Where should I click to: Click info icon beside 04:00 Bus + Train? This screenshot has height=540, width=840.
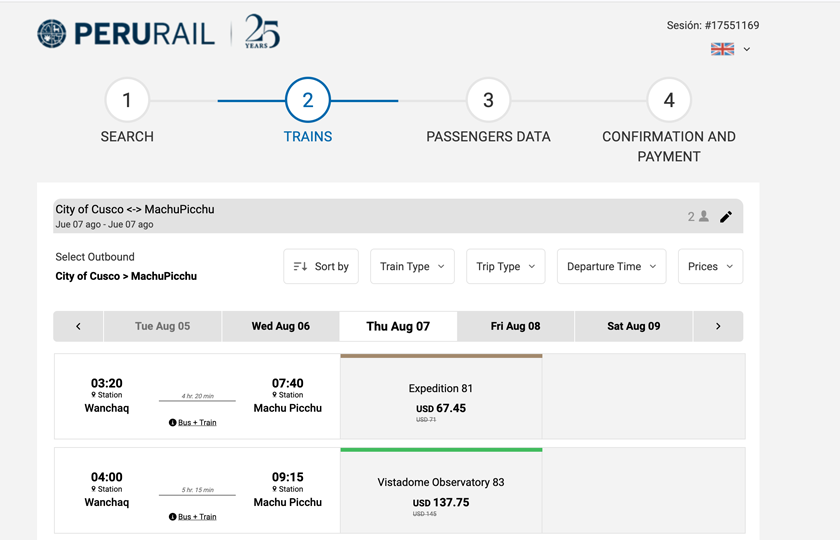click(173, 517)
